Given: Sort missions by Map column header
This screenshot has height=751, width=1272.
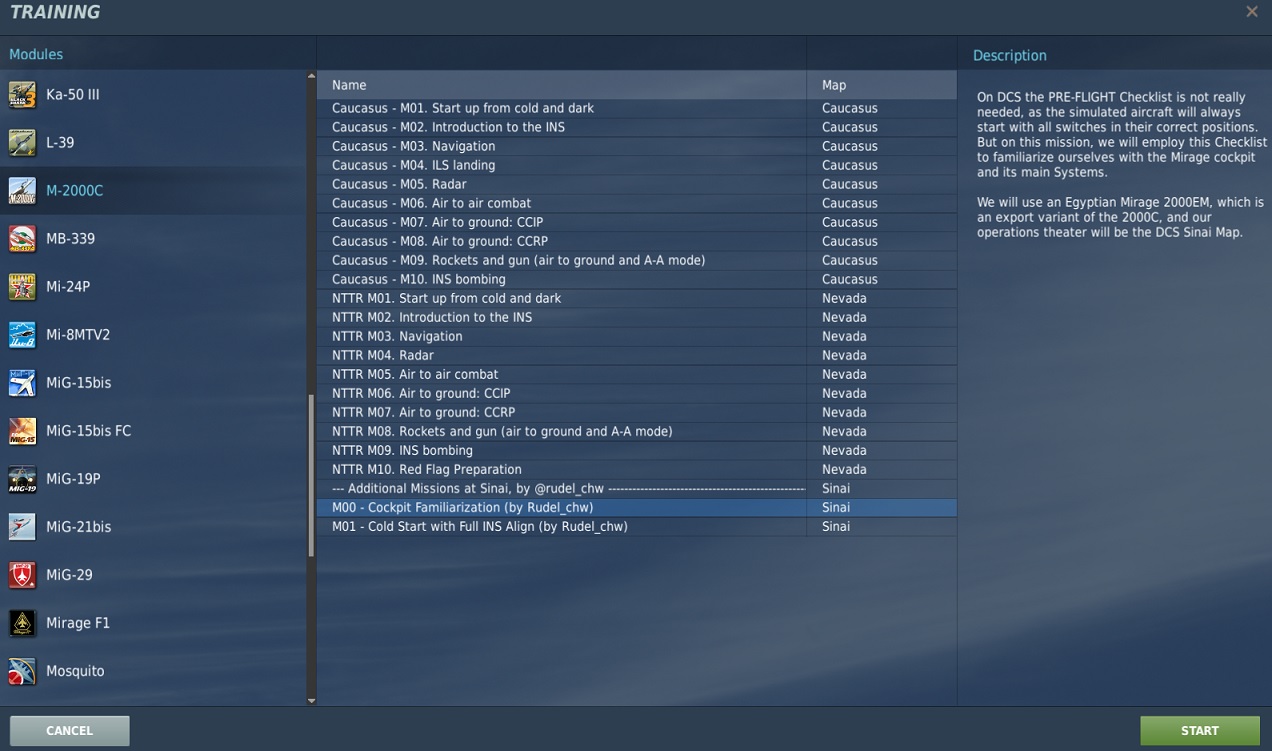Looking at the screenshot, I should click(834, 85).
